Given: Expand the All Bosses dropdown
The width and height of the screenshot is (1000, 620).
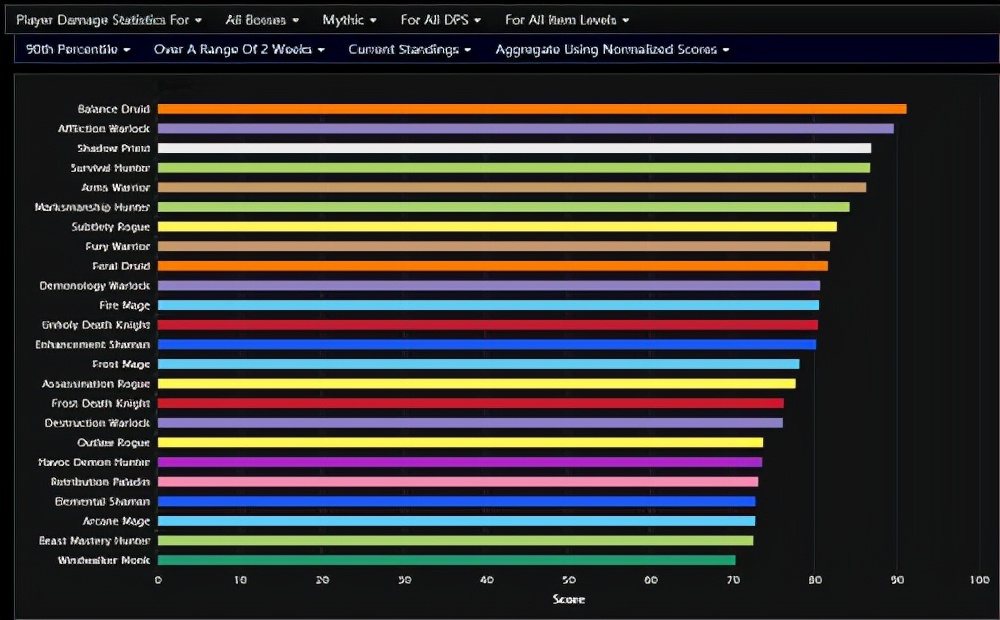Looking at the screenshot, I should pyautogui.click(x=261, y=20).
